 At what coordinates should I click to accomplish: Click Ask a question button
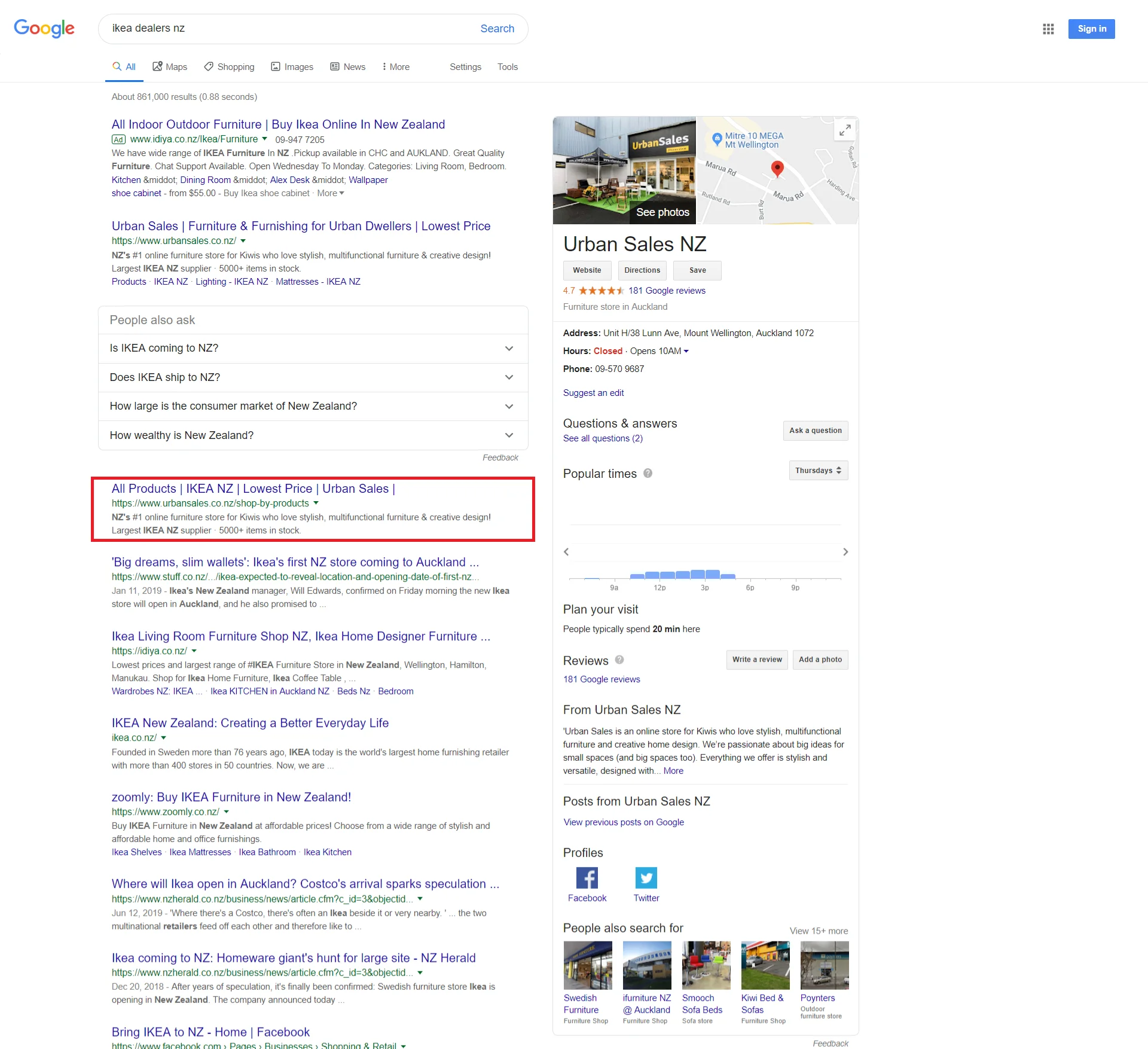click(815, 431)
